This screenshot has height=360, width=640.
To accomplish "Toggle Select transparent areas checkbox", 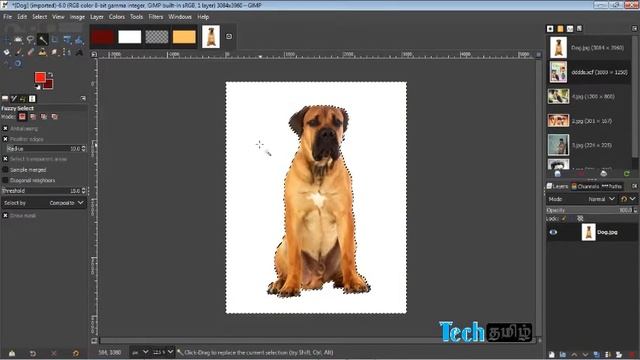I will (x=5, y=159).
